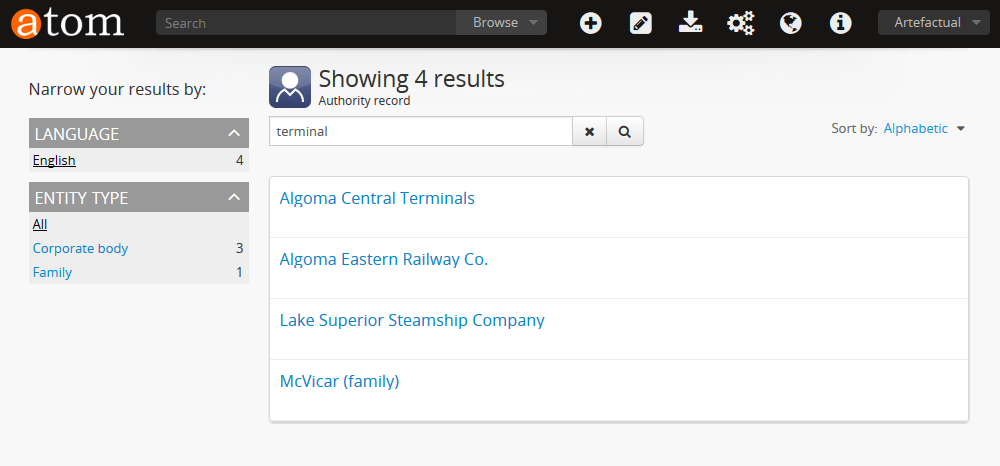Expand the Browse dropdown menu

pos(502,23)
